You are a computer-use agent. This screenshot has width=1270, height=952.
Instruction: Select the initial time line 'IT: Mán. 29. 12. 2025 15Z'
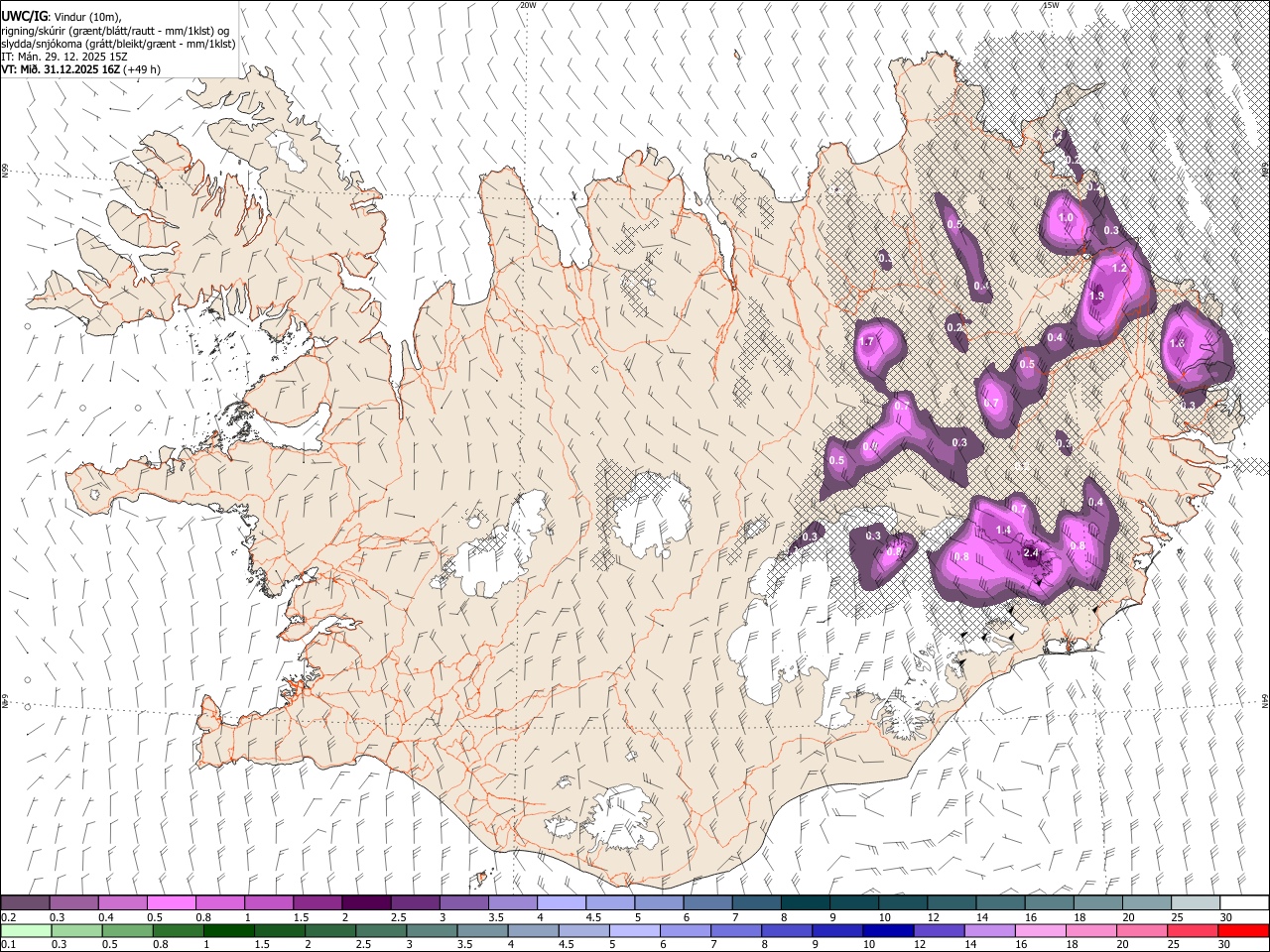coord(63,57)
